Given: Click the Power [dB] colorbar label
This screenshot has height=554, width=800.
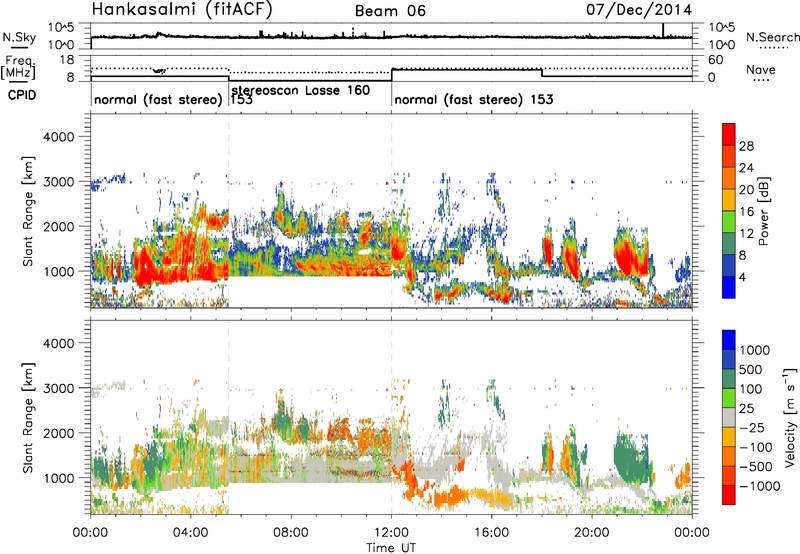Looking at the screenshot, I should tap(763, 211).
